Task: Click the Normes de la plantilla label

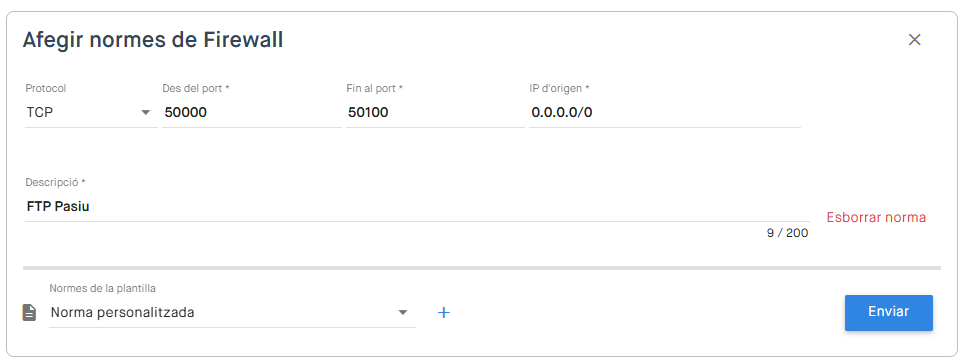Action: pyautogui.click(x=102, y=288)
